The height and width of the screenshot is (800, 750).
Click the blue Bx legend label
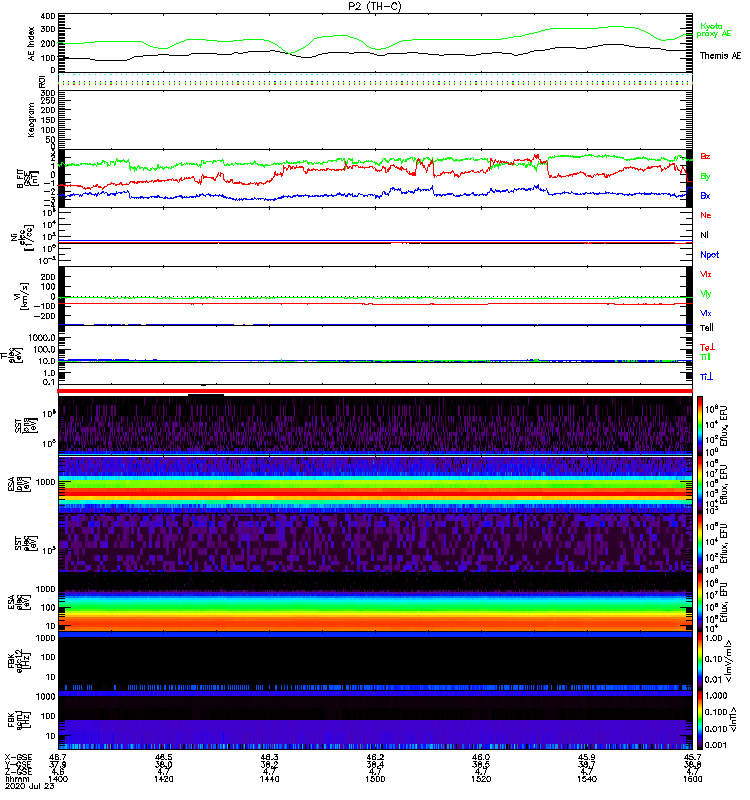(706, 196)
